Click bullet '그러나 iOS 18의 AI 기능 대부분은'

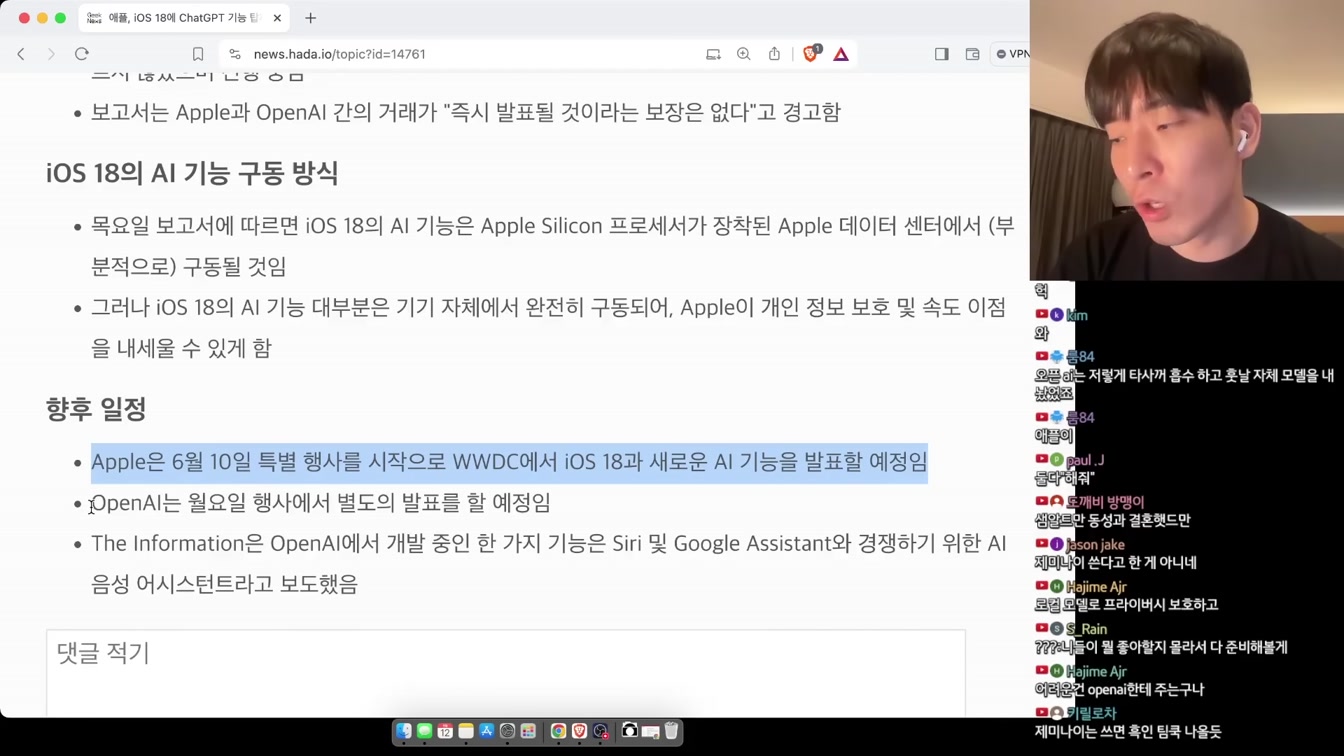point(549,328)
